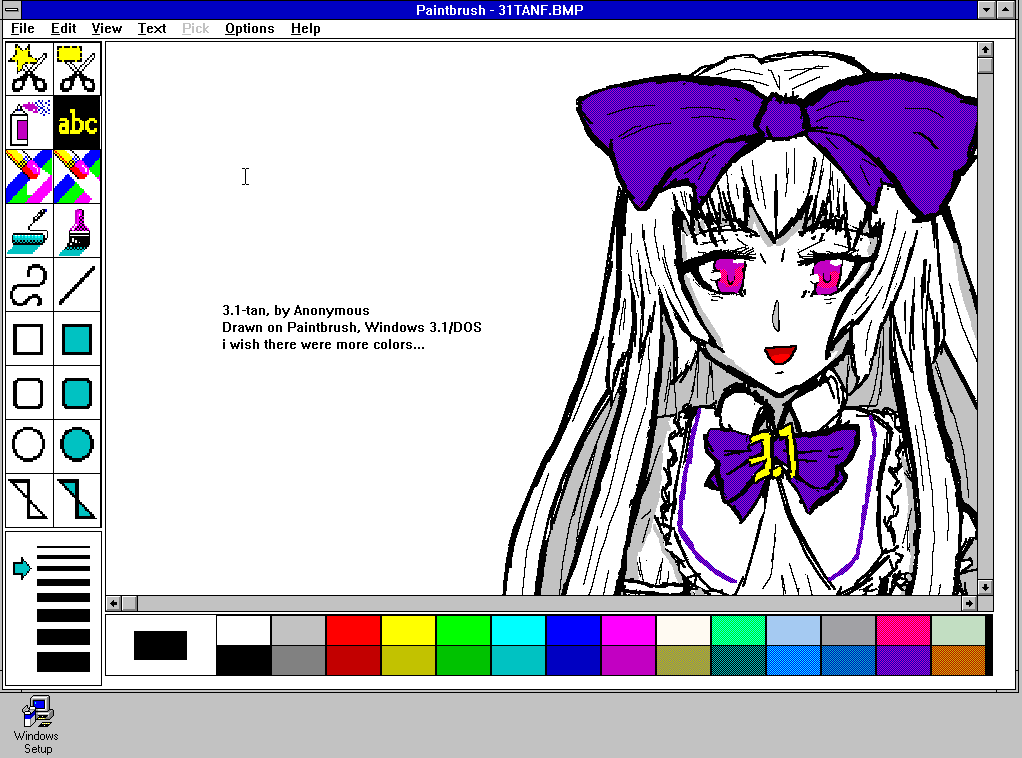Viewport: 1022px width, 758px height.
Task: Pick the olive color swatch
Action: click(683, 660)
